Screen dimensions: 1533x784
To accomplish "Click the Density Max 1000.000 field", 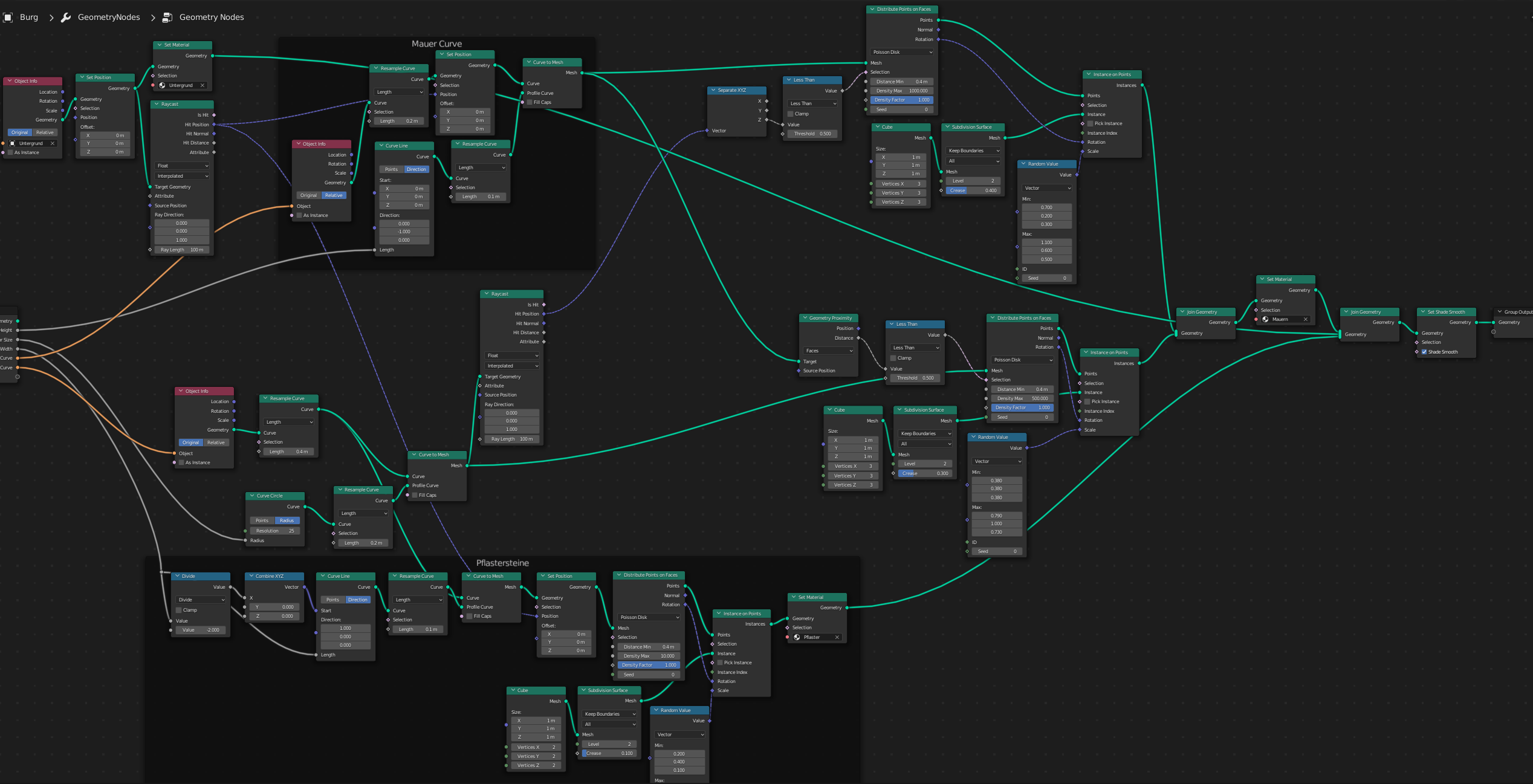I will click(901, 91).
